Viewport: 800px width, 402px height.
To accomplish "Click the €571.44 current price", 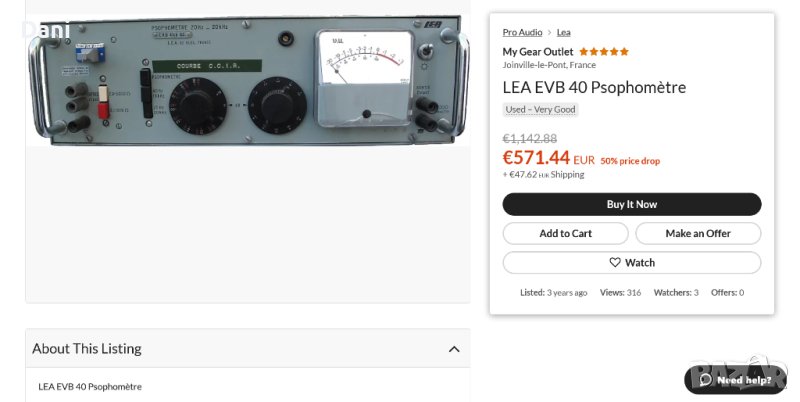I will click(x=536, y=158).
